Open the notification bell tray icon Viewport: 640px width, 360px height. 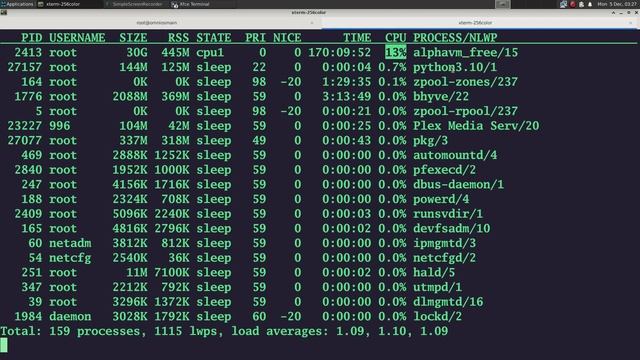[x=590, y=4]
